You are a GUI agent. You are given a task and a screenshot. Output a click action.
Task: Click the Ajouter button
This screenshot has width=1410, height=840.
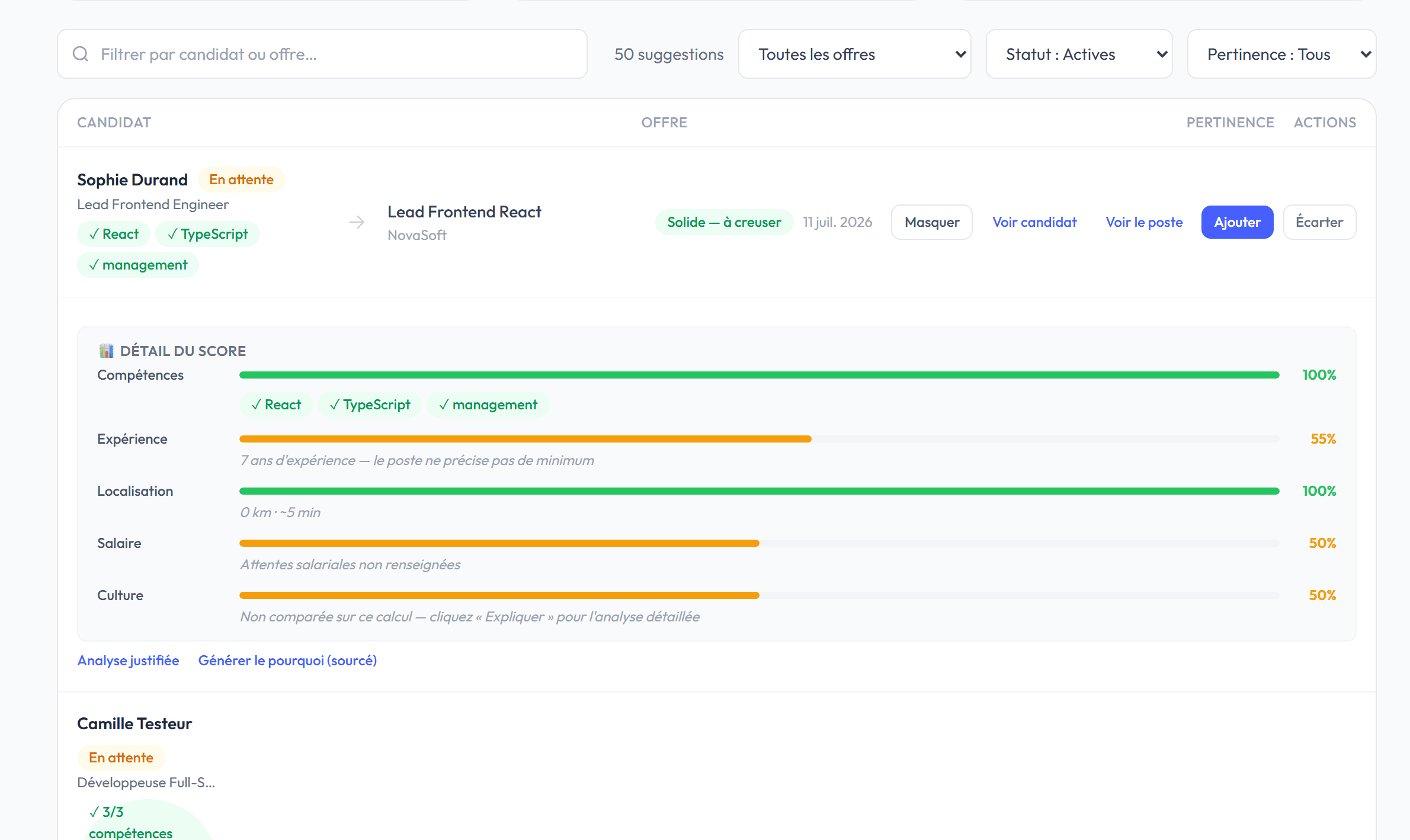coord(1237,222)
